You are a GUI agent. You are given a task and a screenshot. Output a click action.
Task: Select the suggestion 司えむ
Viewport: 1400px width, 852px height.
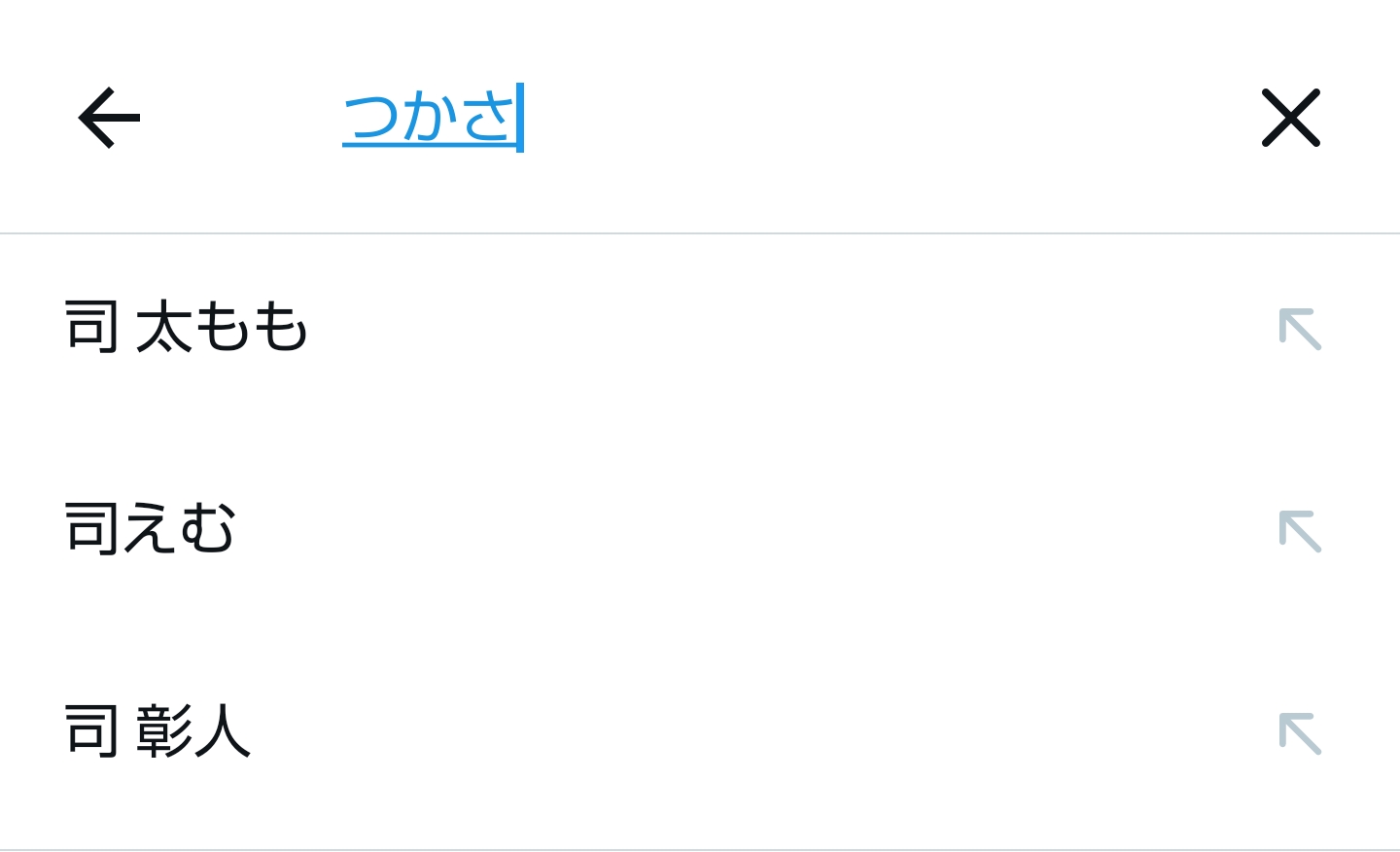[151, 529]
